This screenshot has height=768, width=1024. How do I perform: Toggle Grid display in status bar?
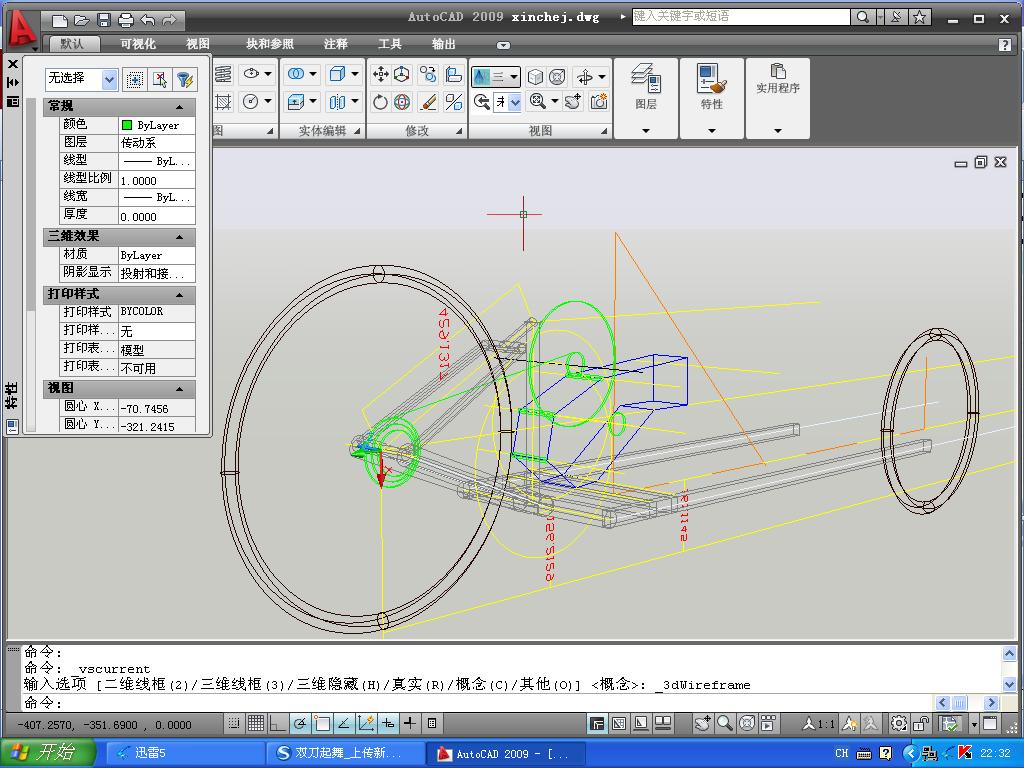(x=256, y=723)
